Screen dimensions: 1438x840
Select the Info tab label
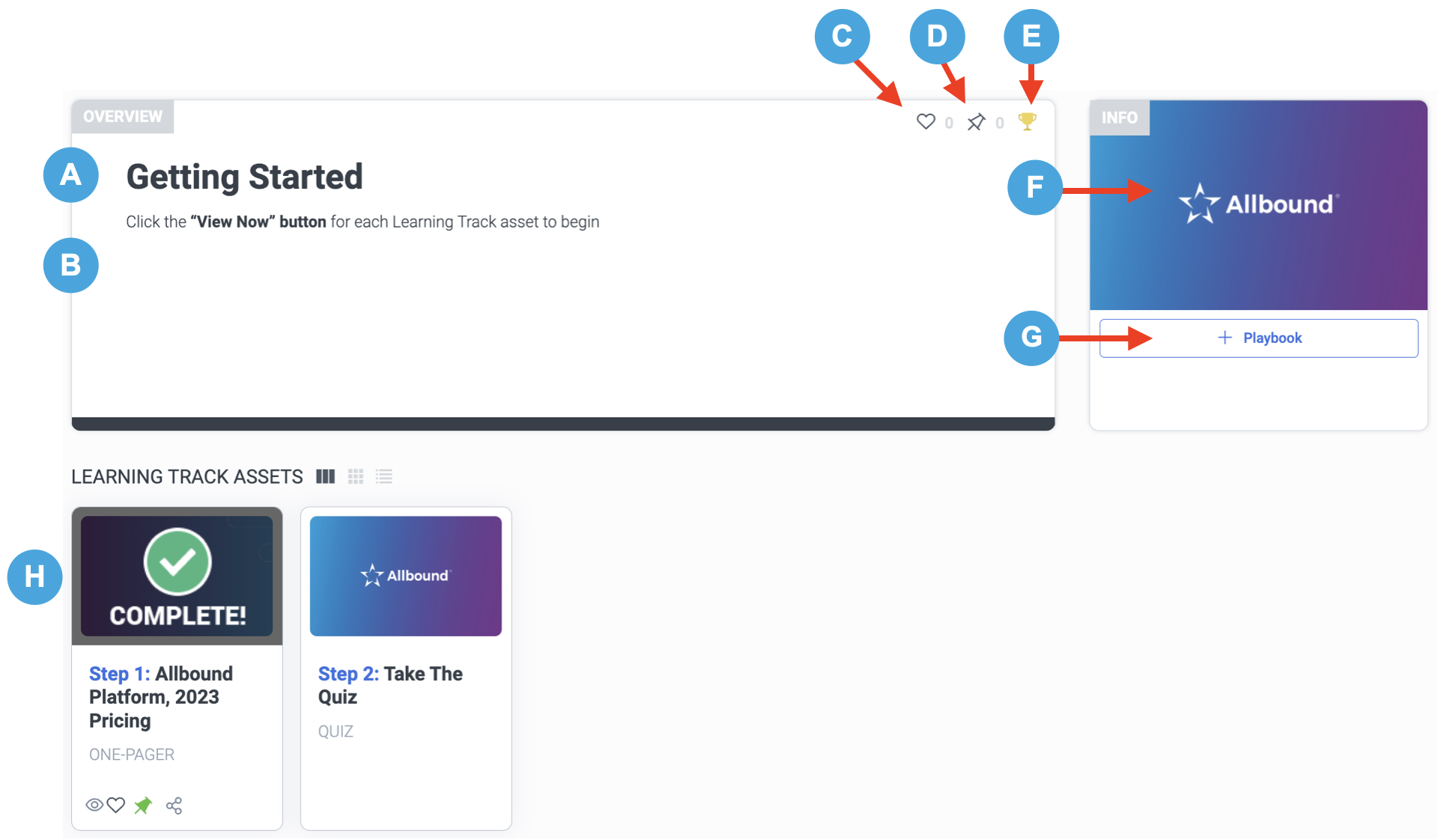1119,118
